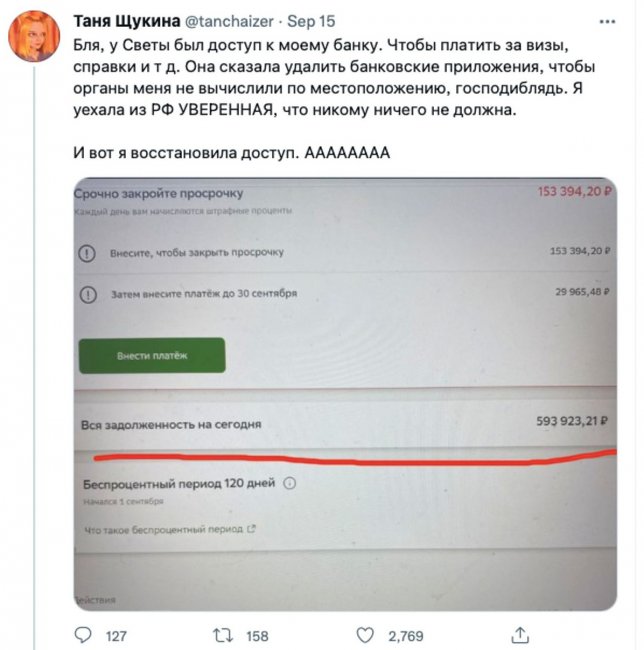The image size is (644, 650).
Task: Click warning icon beside Затем внесите платёж
Action: coord(88,295)
